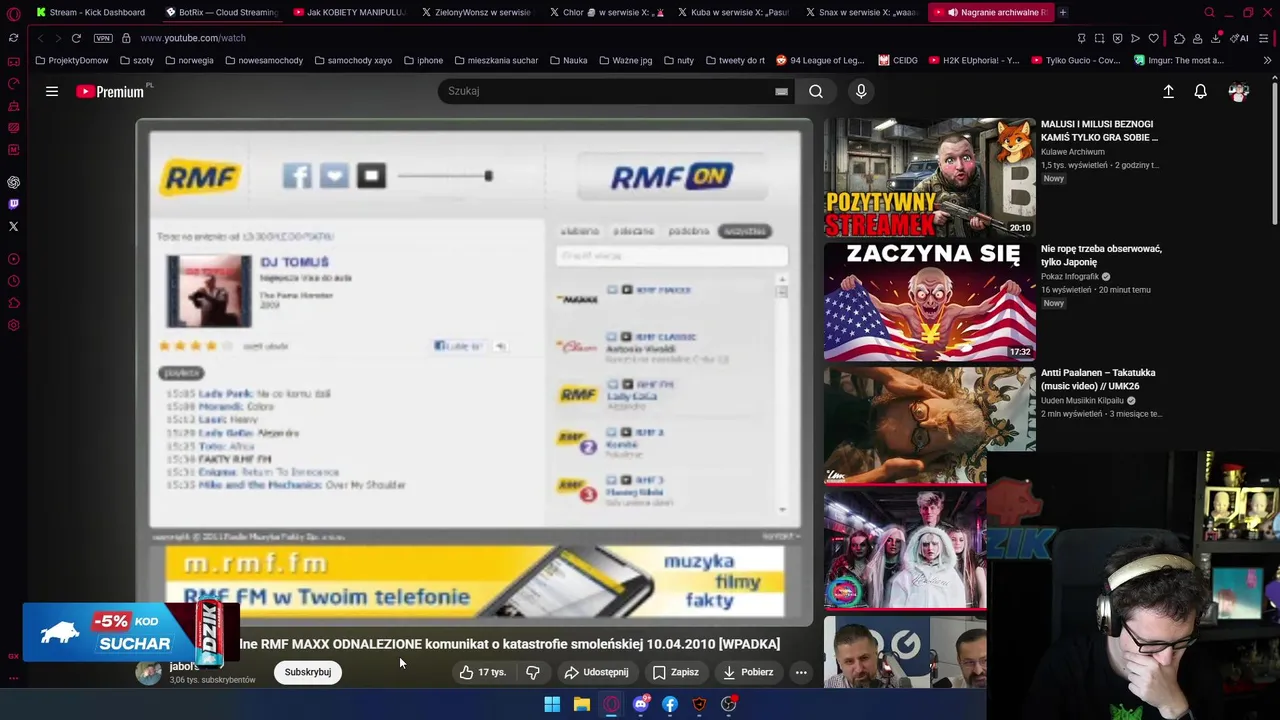The height and width of the screenshot is (720, 1280).
Task: Switch to the Jak KOBIETY MANIPULU tab
Action: pyautogui.click(x=350, y=13)
